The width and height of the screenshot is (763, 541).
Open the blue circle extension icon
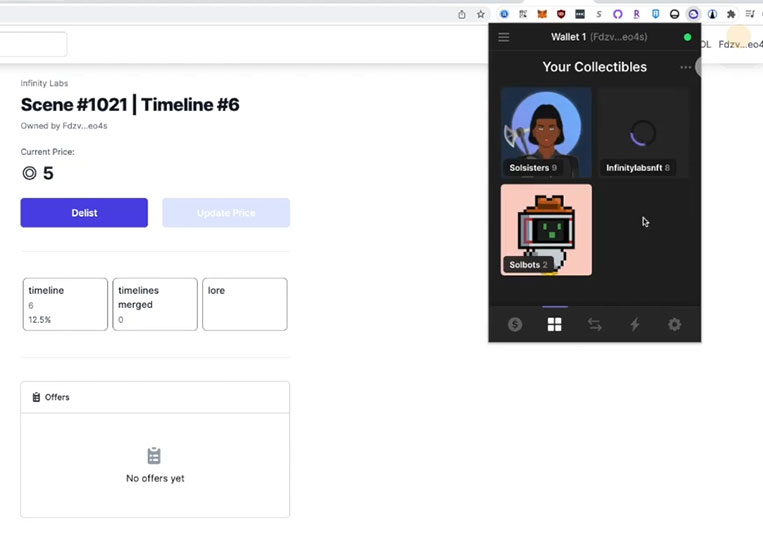[x=504, y=15]
